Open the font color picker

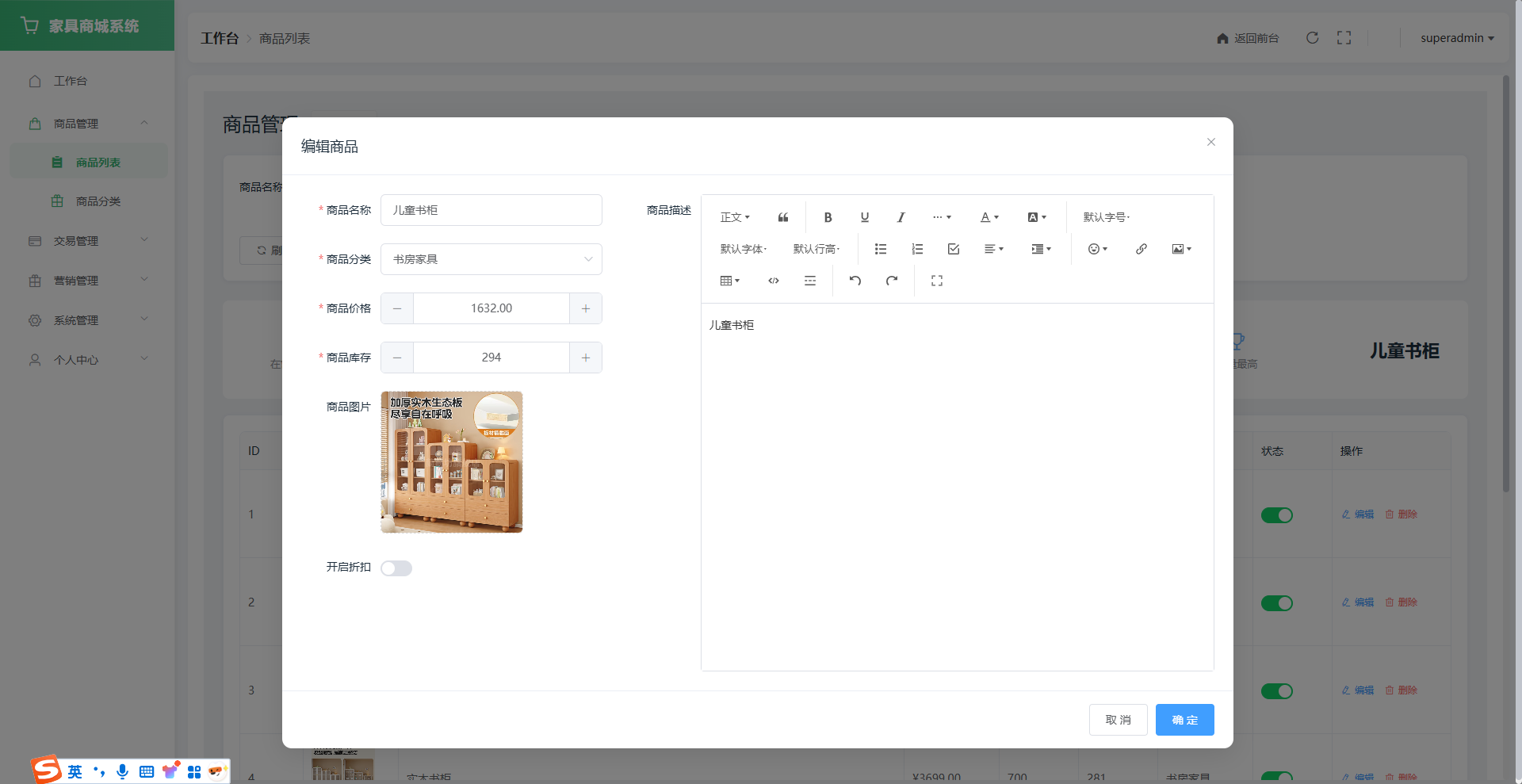(x=989, y=217)
